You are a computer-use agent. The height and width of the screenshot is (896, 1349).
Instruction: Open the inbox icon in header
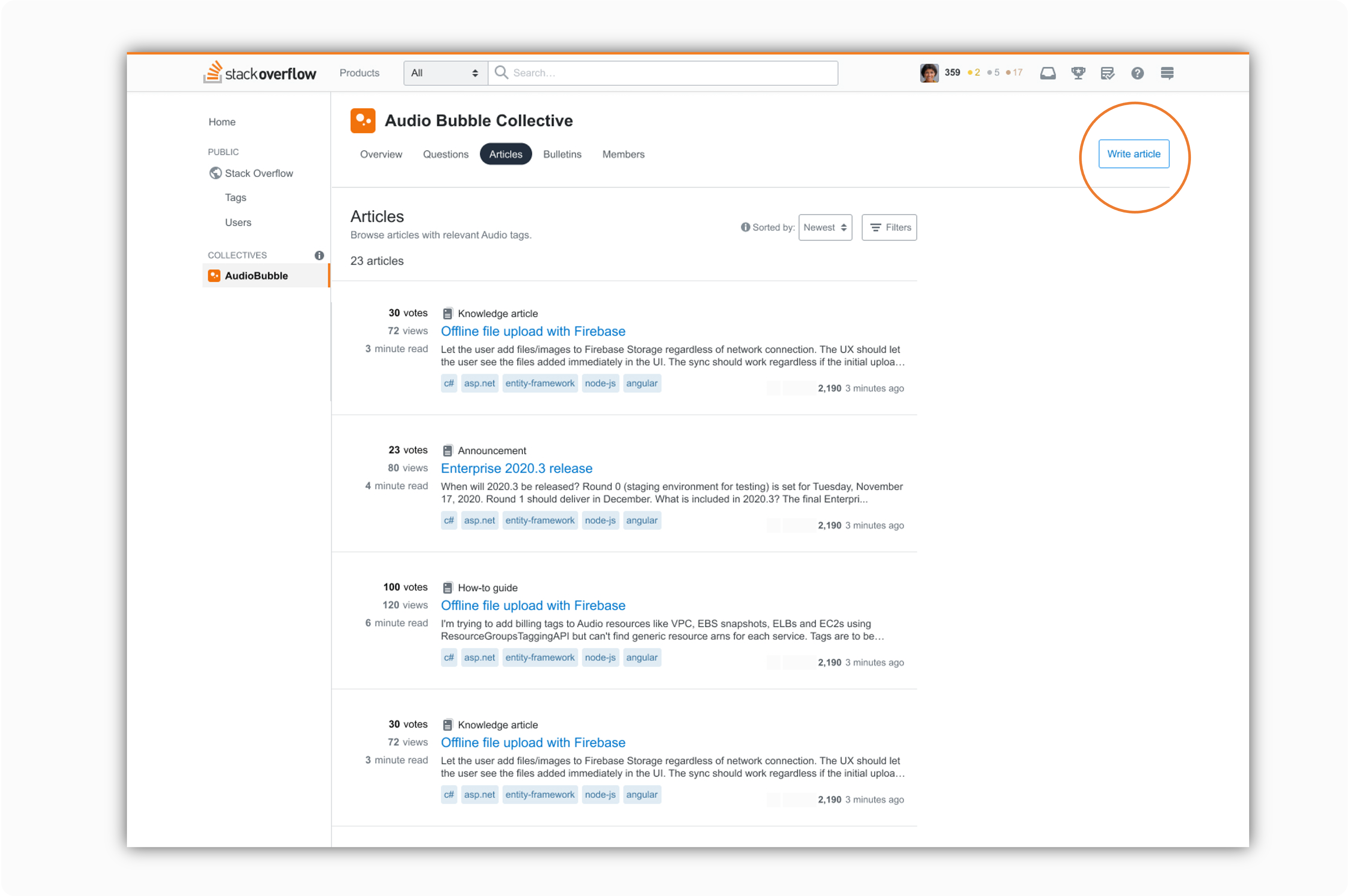tap(1048, 73)
